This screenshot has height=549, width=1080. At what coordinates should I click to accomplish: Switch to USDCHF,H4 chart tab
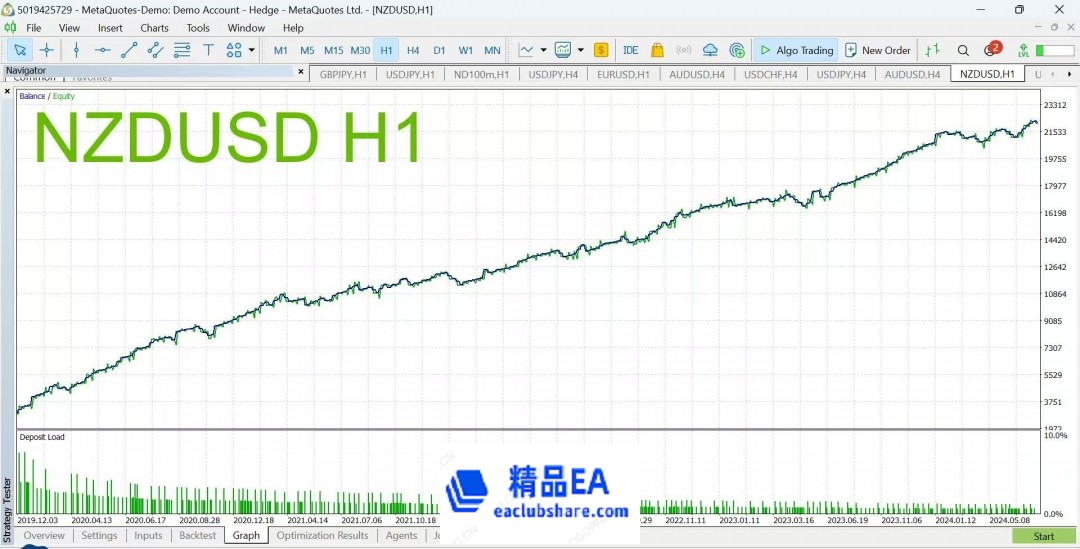771,74
